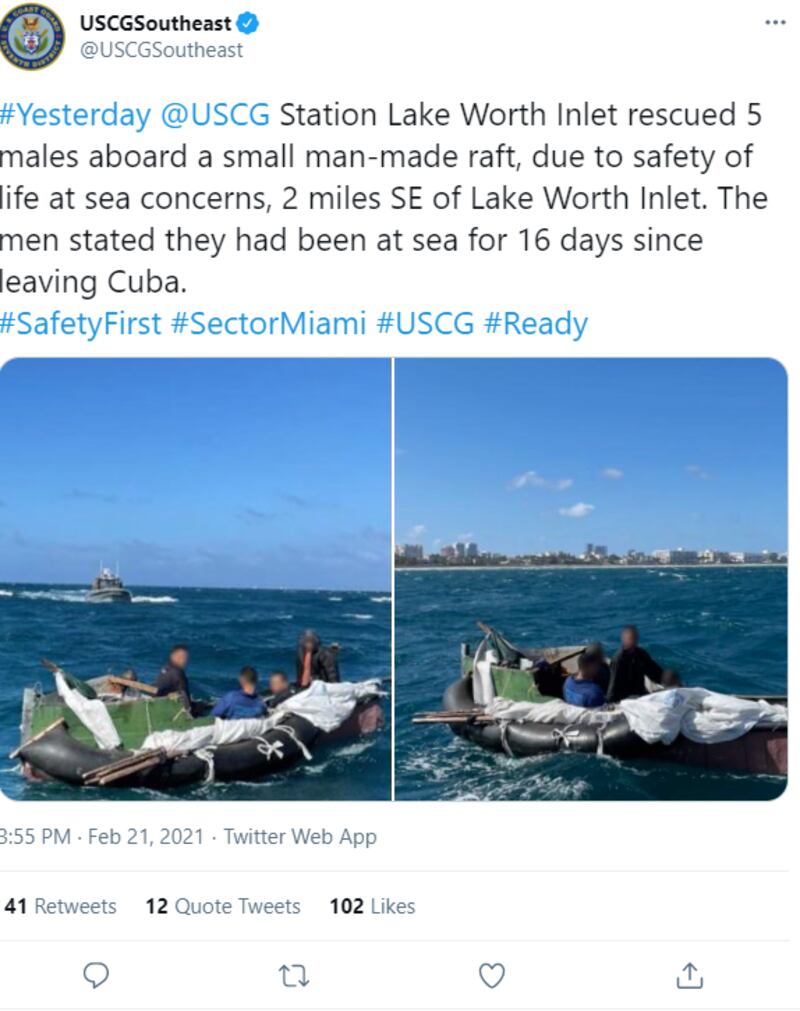Viewport: 800px width, 1011px height.
Task: Click the blue verified badge icon
Action: [x=248, y=24]
